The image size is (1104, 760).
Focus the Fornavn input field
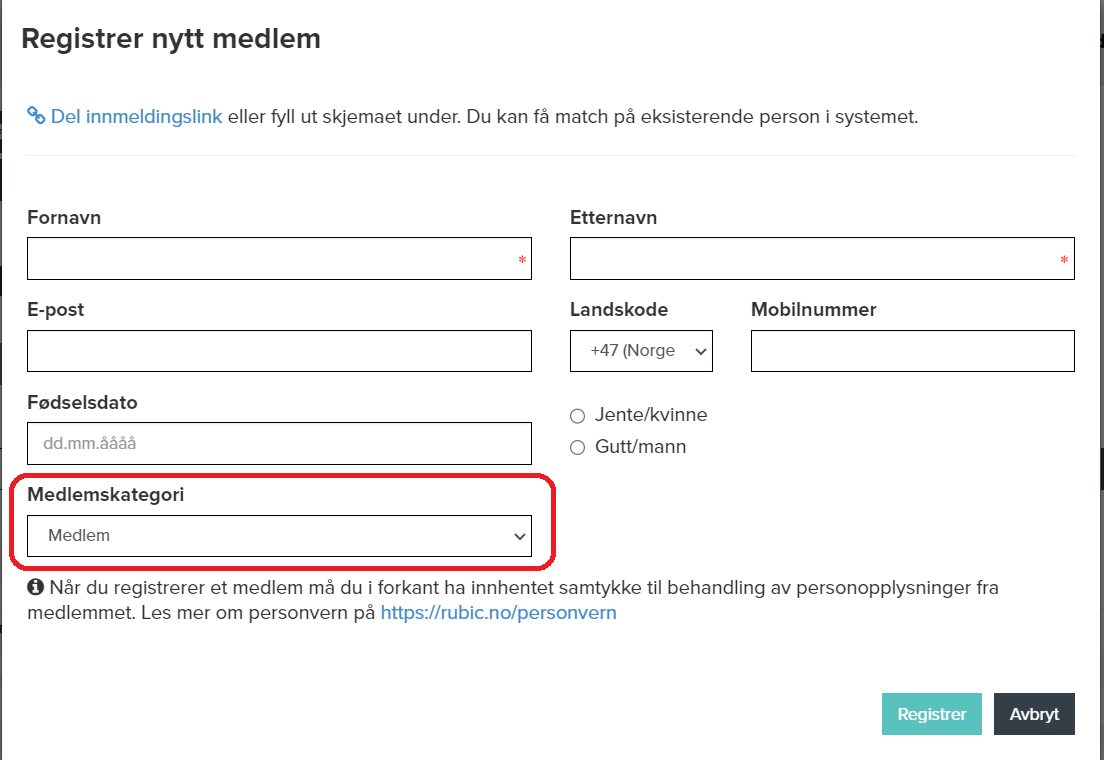[280, 258]
